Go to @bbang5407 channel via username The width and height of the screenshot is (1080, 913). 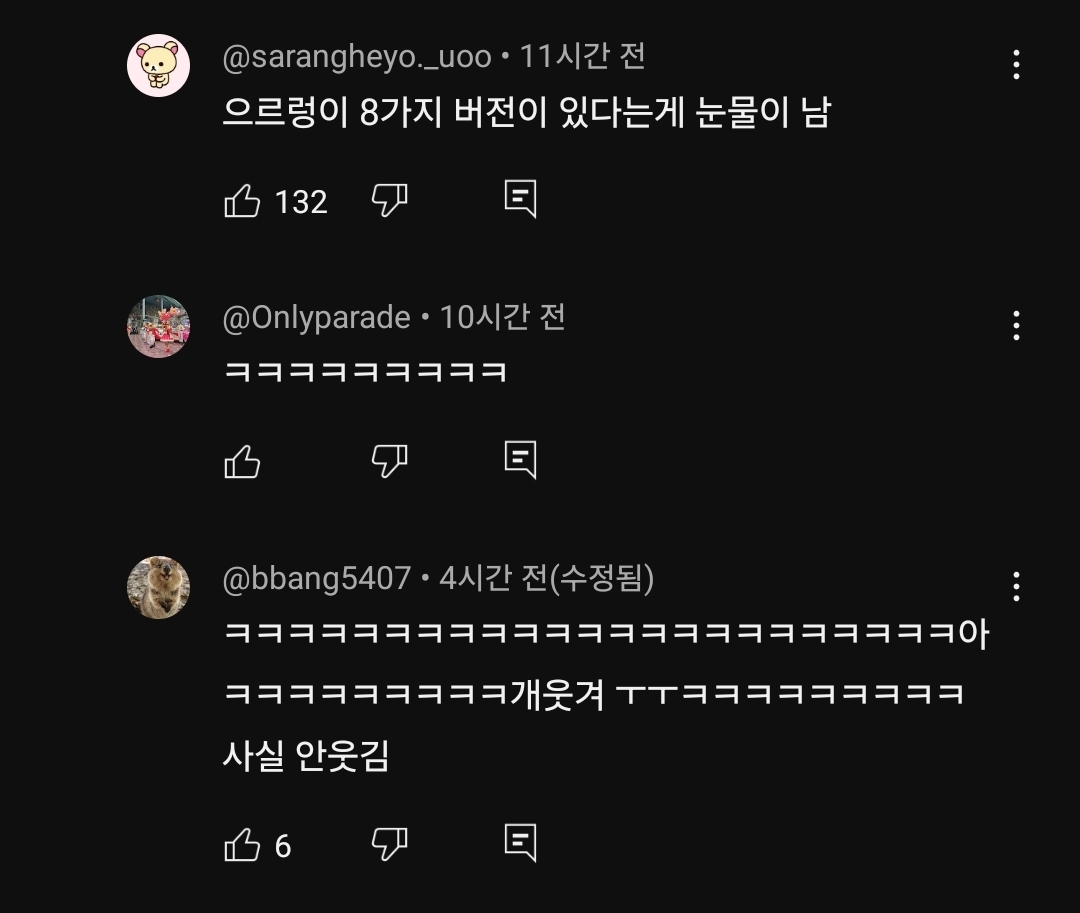click(317, 578)
